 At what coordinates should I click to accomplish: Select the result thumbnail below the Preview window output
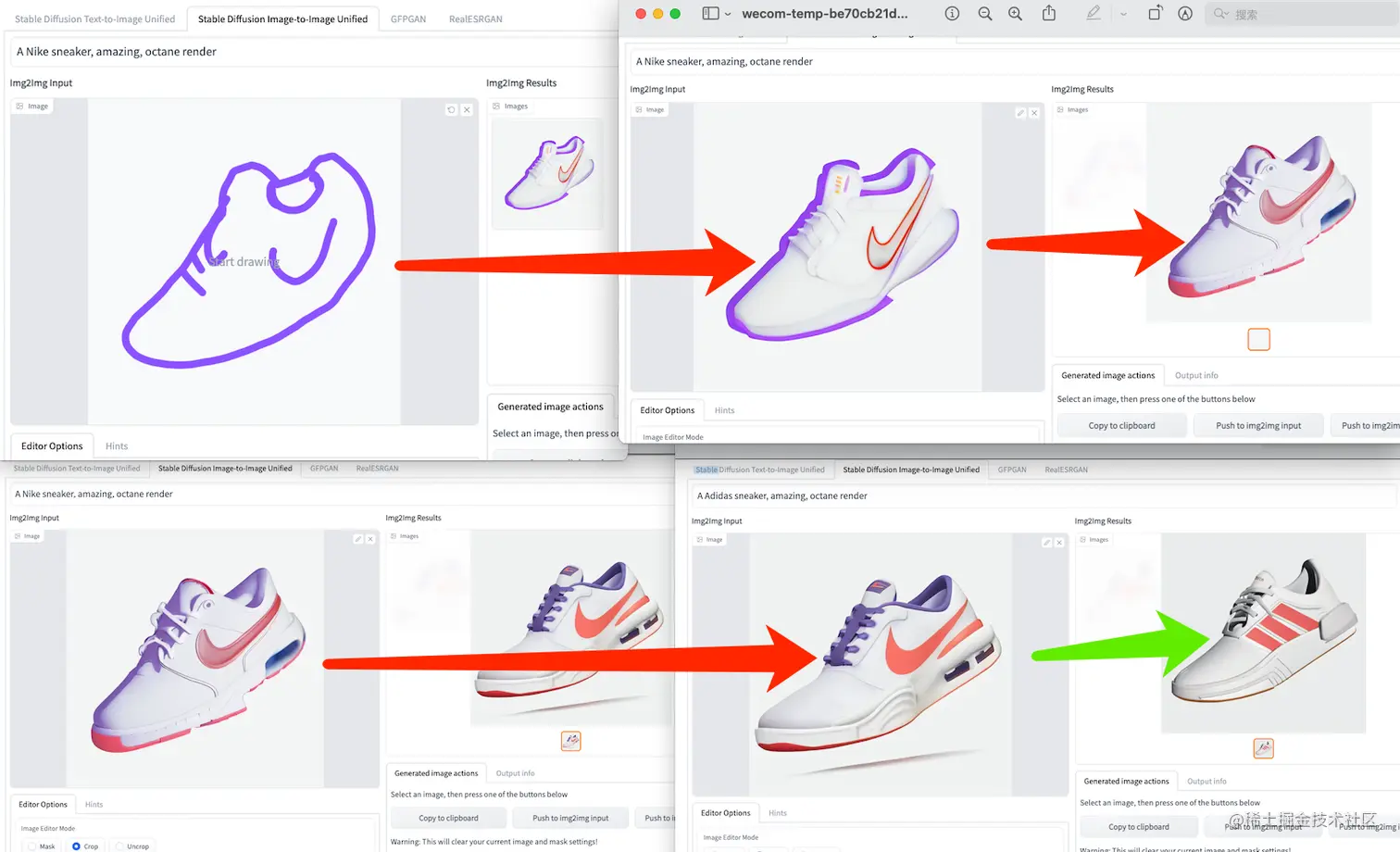[1258, 339]
